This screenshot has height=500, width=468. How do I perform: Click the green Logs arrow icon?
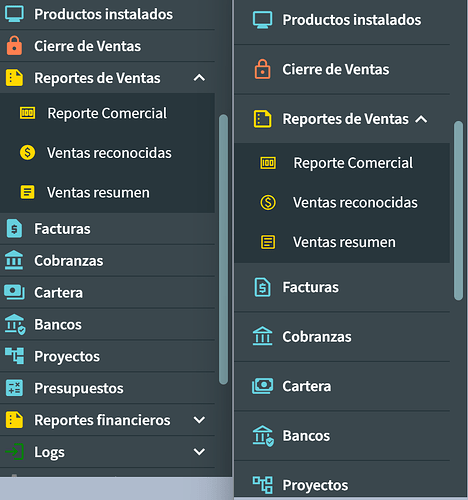click(x=14, y=452)
